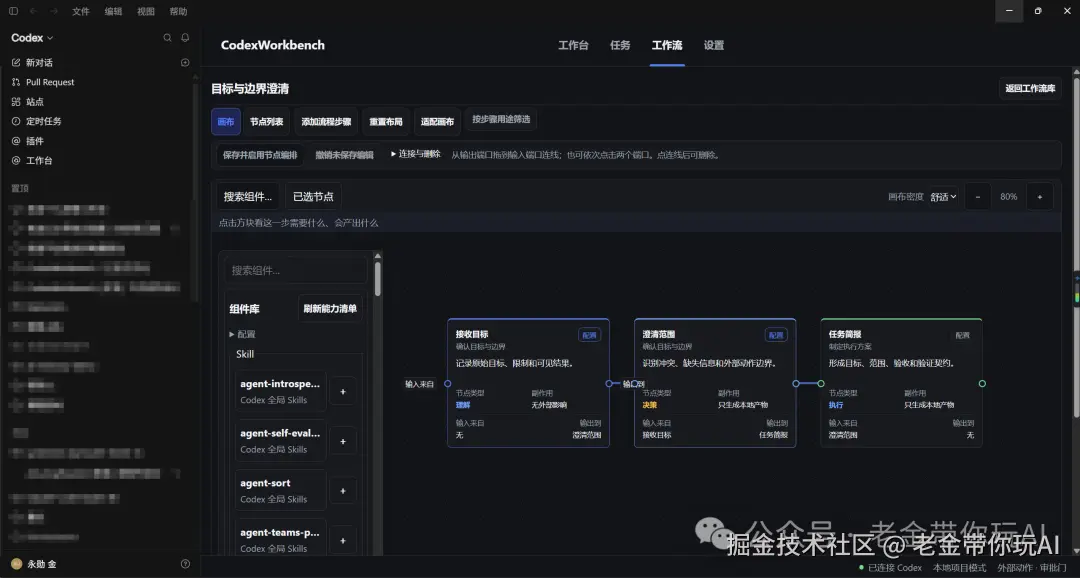Open the help question-mark icon
Viewport: 1080px width, 578px height.
[185, 564]
